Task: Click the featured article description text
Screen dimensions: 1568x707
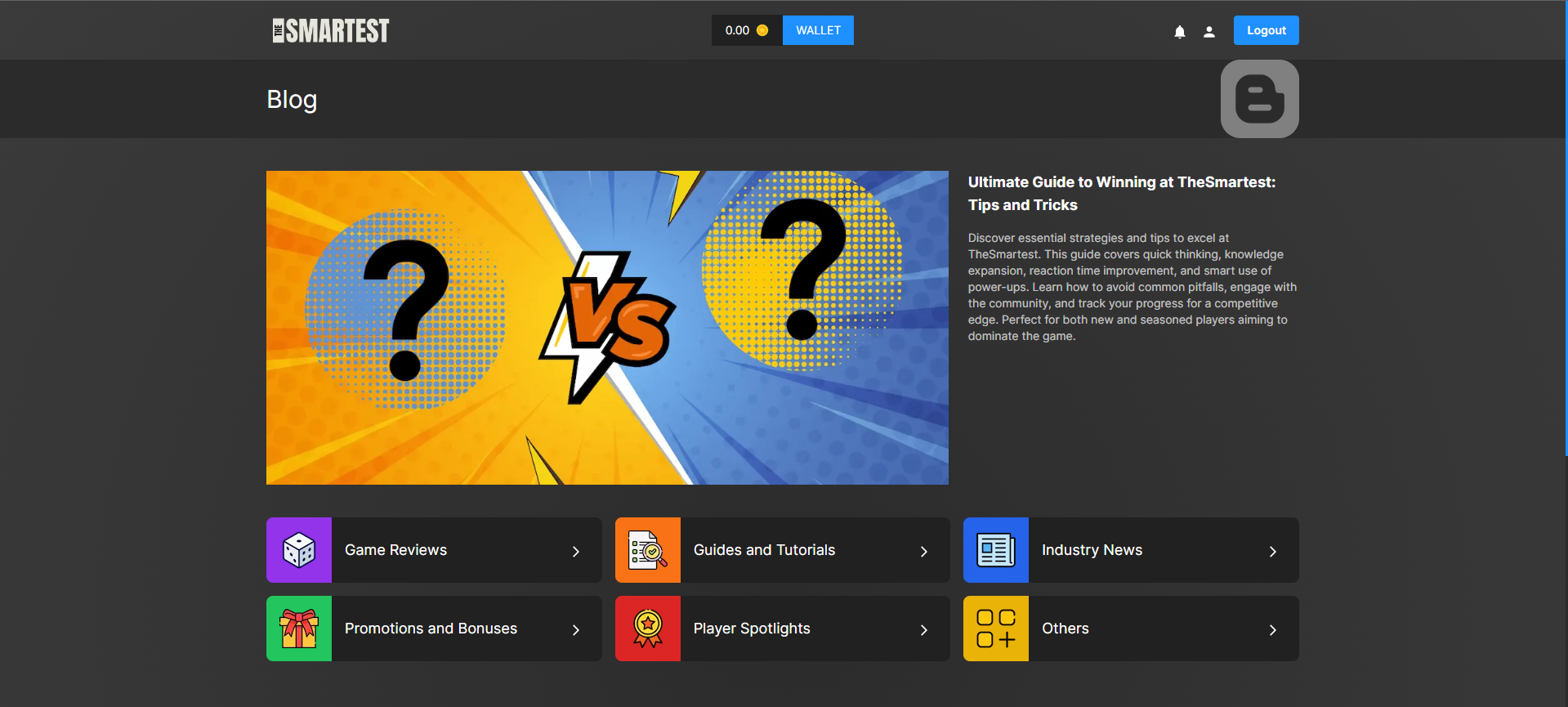Action: point(1132,287)
